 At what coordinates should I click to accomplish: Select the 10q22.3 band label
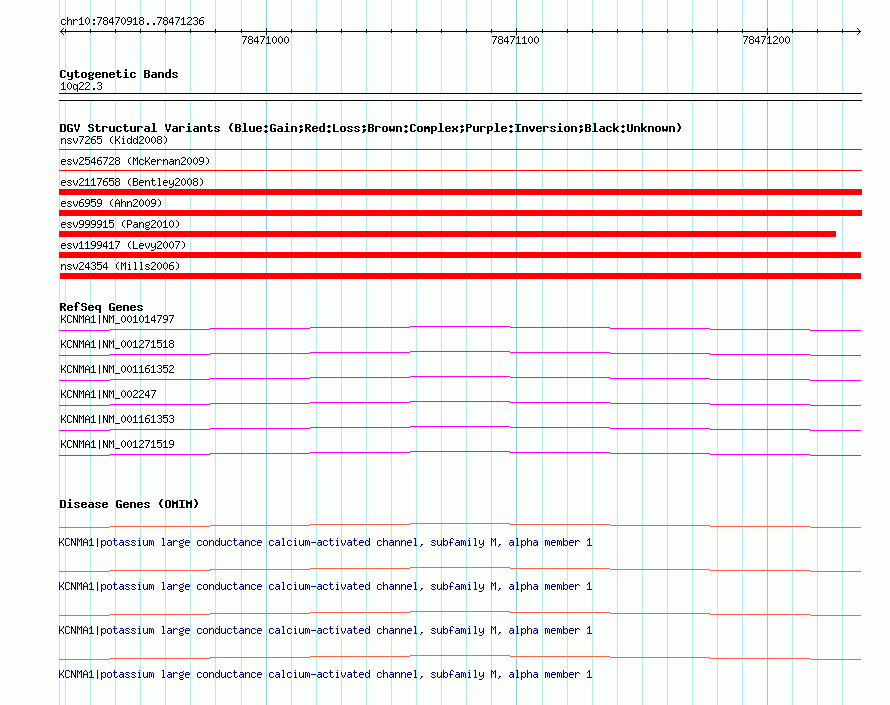pyautogui.click(x=81, y=86)
